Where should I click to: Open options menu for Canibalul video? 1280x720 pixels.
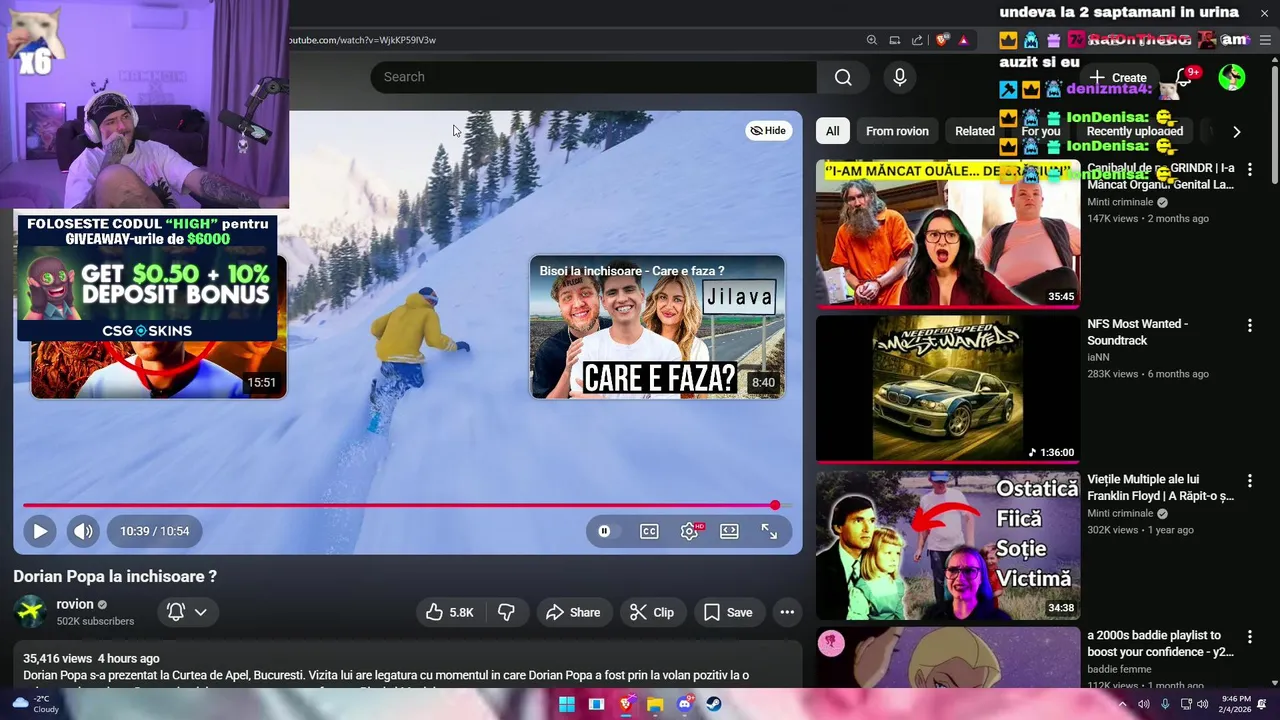click(1249, 170)
